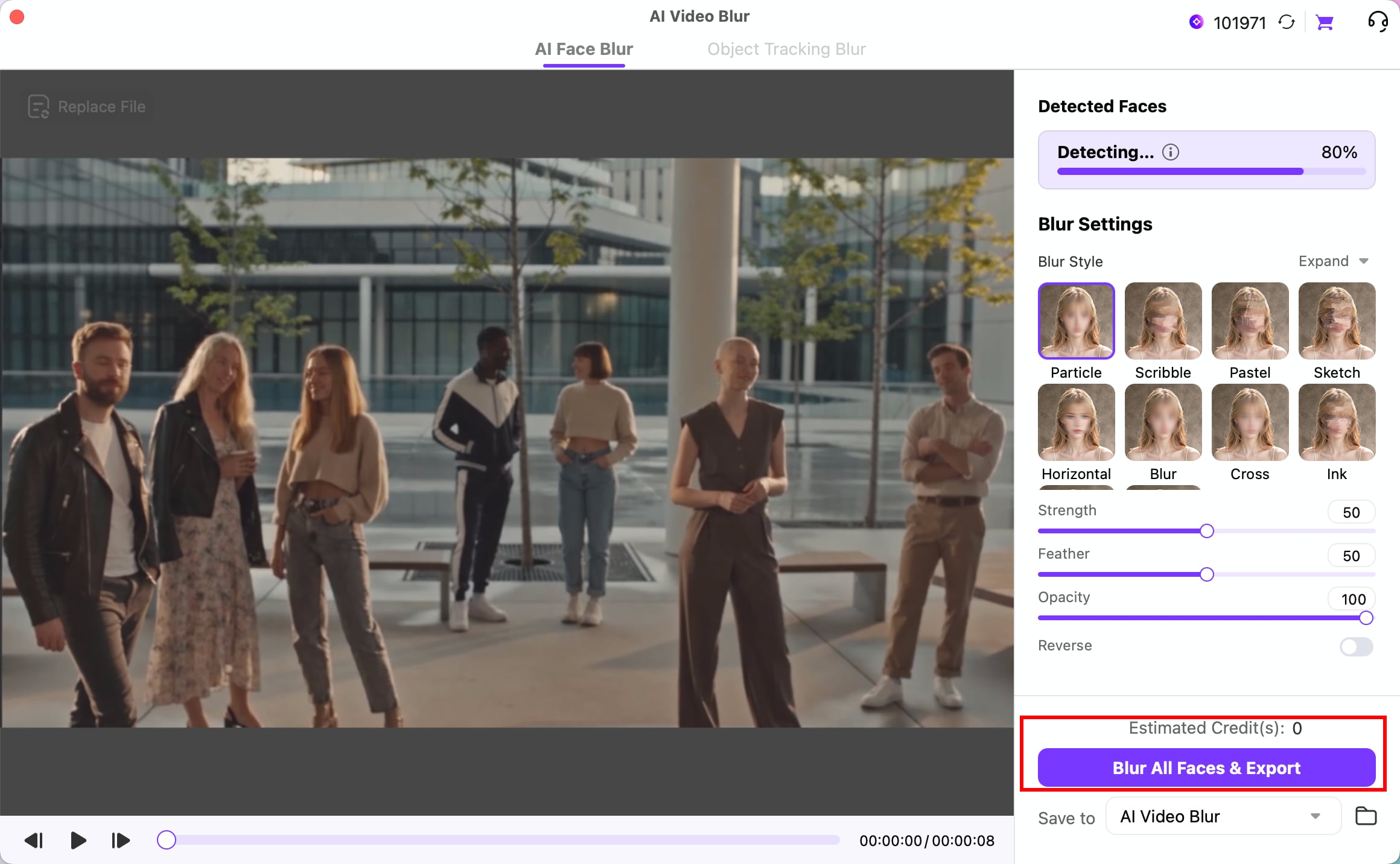Image resolution: width=1400 pixels, height=864 pixels.
Task: Toggle the Reverse switch
Action: 1356,647
